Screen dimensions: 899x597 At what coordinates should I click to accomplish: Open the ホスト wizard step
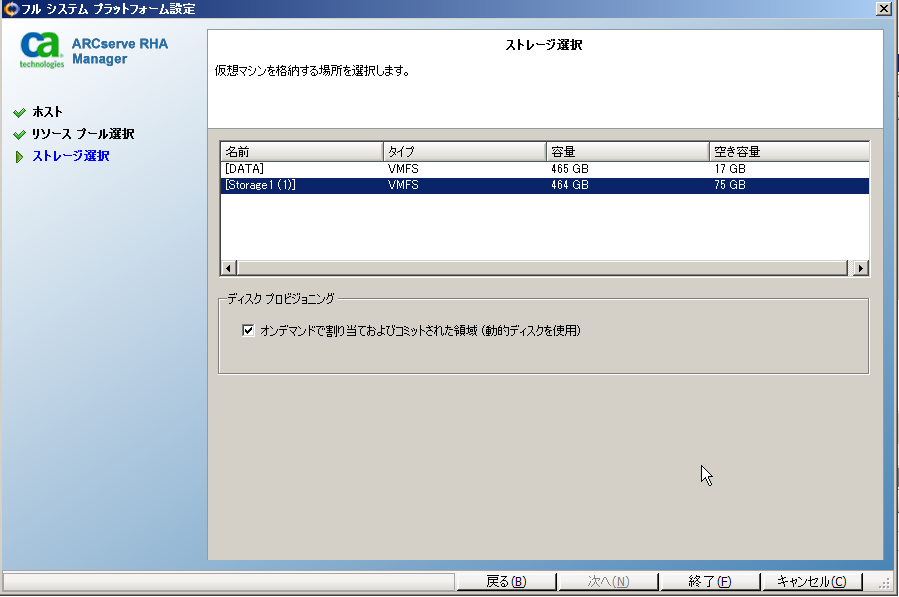point(47,112)
